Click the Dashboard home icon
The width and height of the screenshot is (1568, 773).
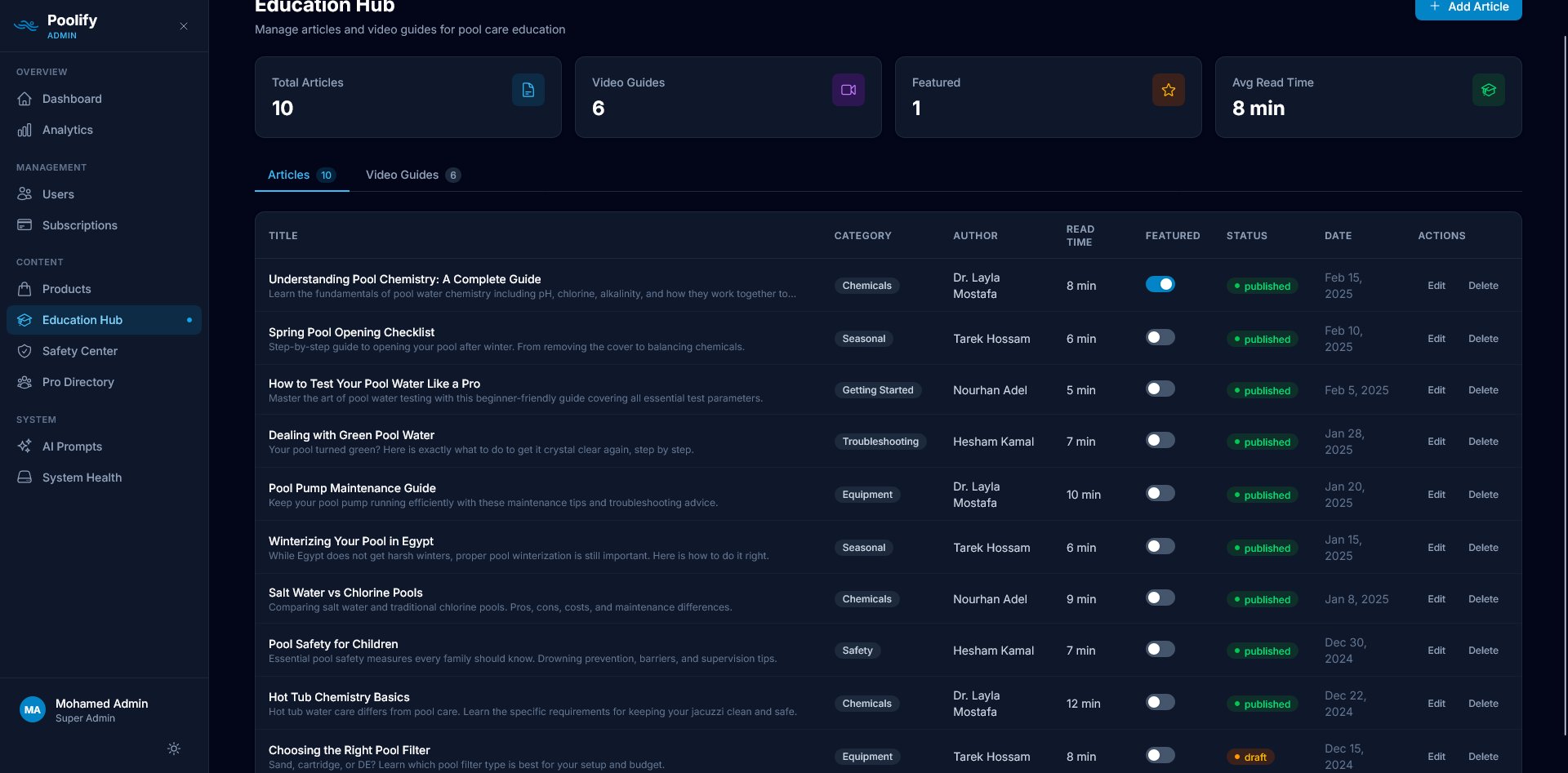pos(24,99)
